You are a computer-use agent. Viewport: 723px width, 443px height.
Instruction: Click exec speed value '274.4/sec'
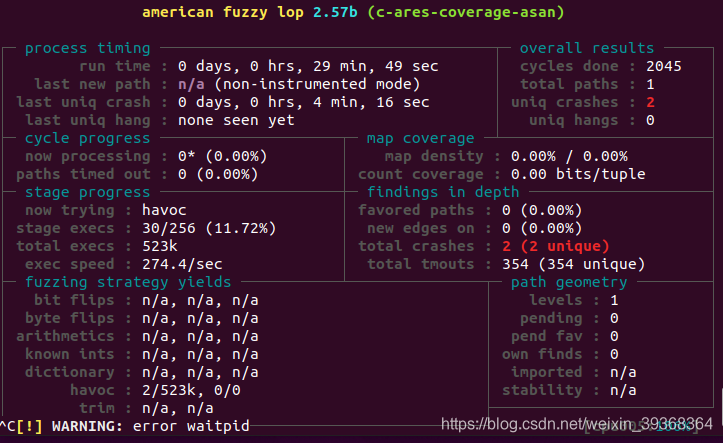pos(182,264)
